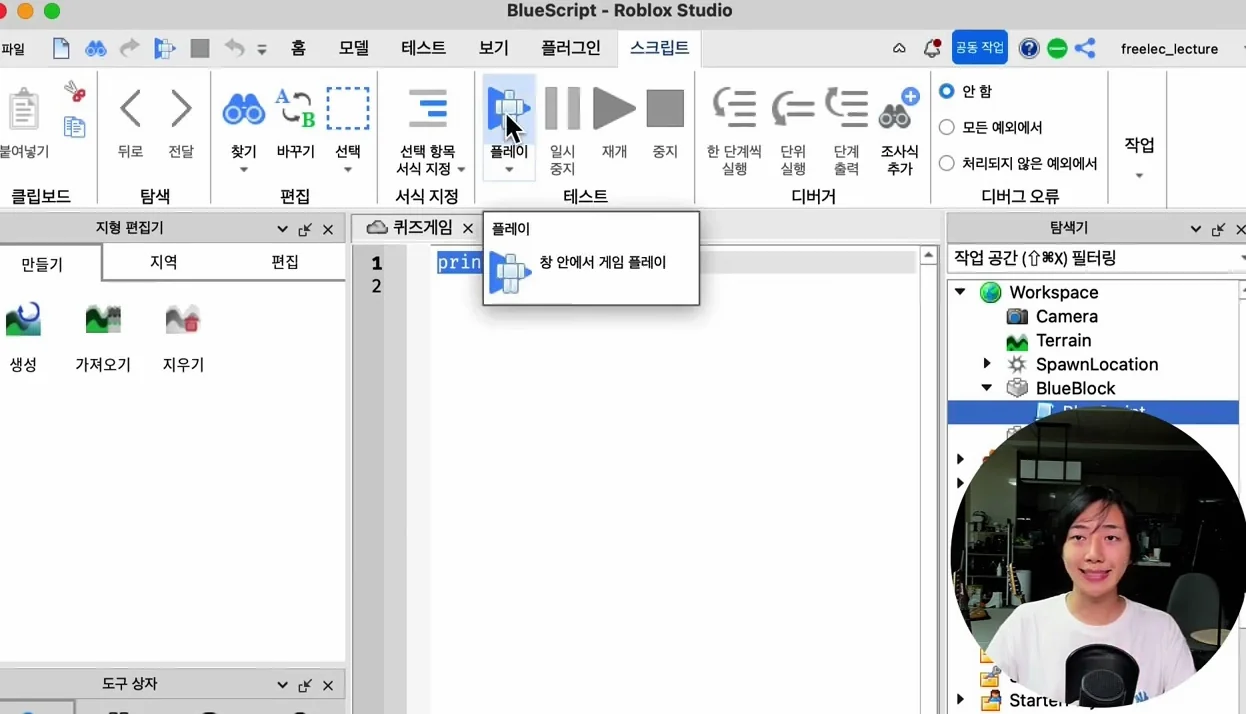Switch to the Plugins (플러그인) ribbon tab

(x=571, y=47)
